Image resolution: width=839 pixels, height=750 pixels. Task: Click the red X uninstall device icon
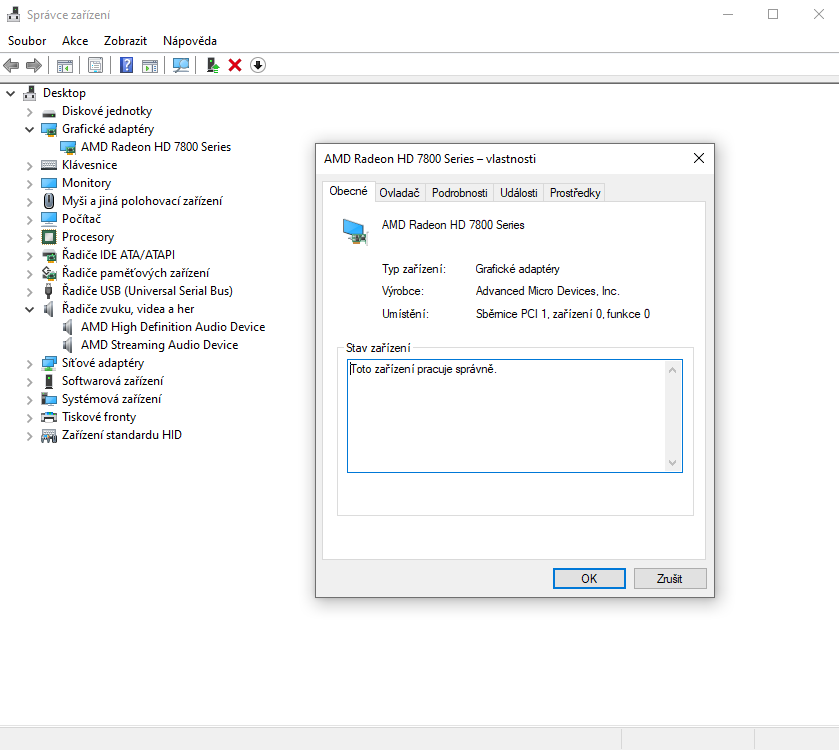235,65
